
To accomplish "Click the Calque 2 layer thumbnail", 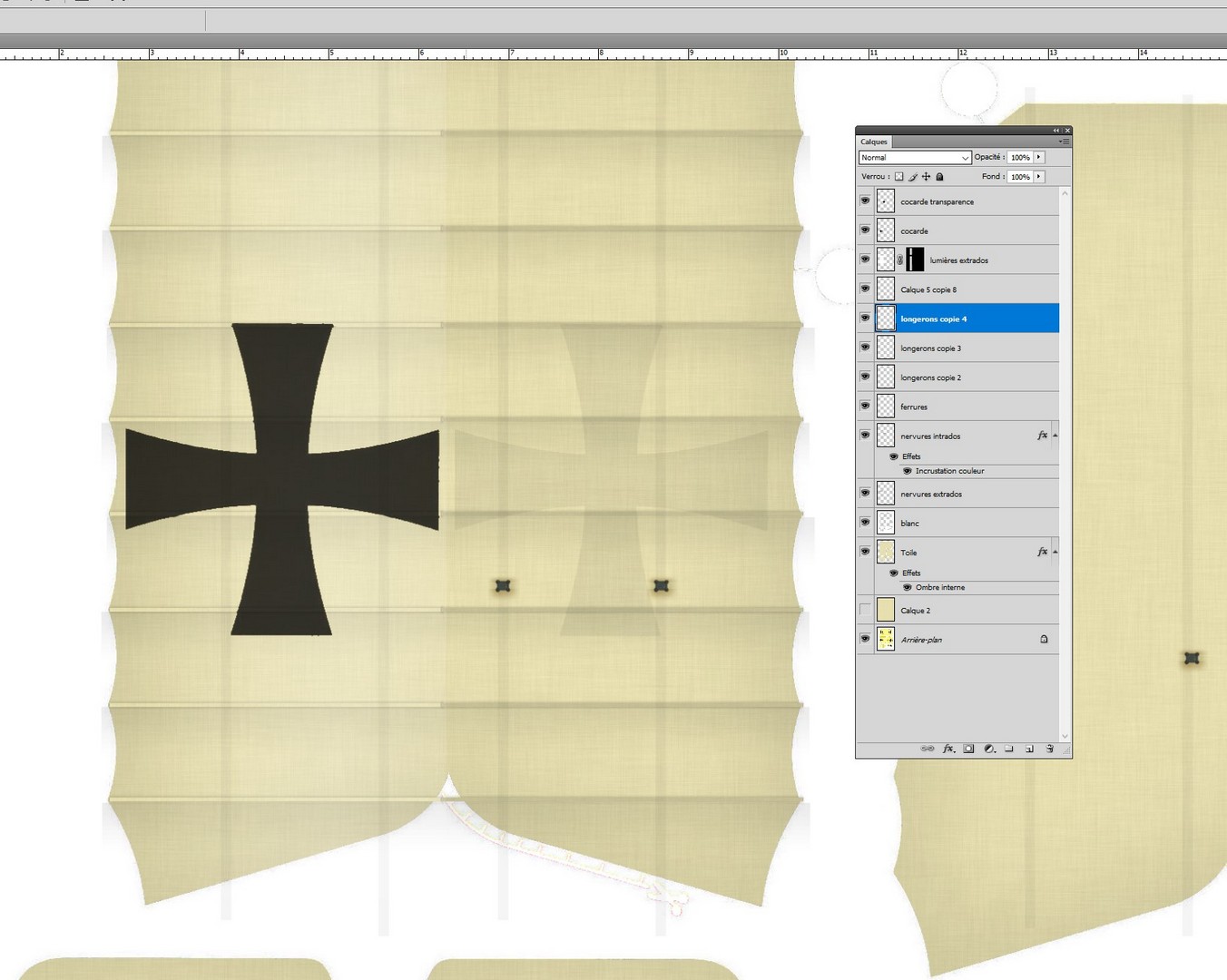I will coord(886,610).
